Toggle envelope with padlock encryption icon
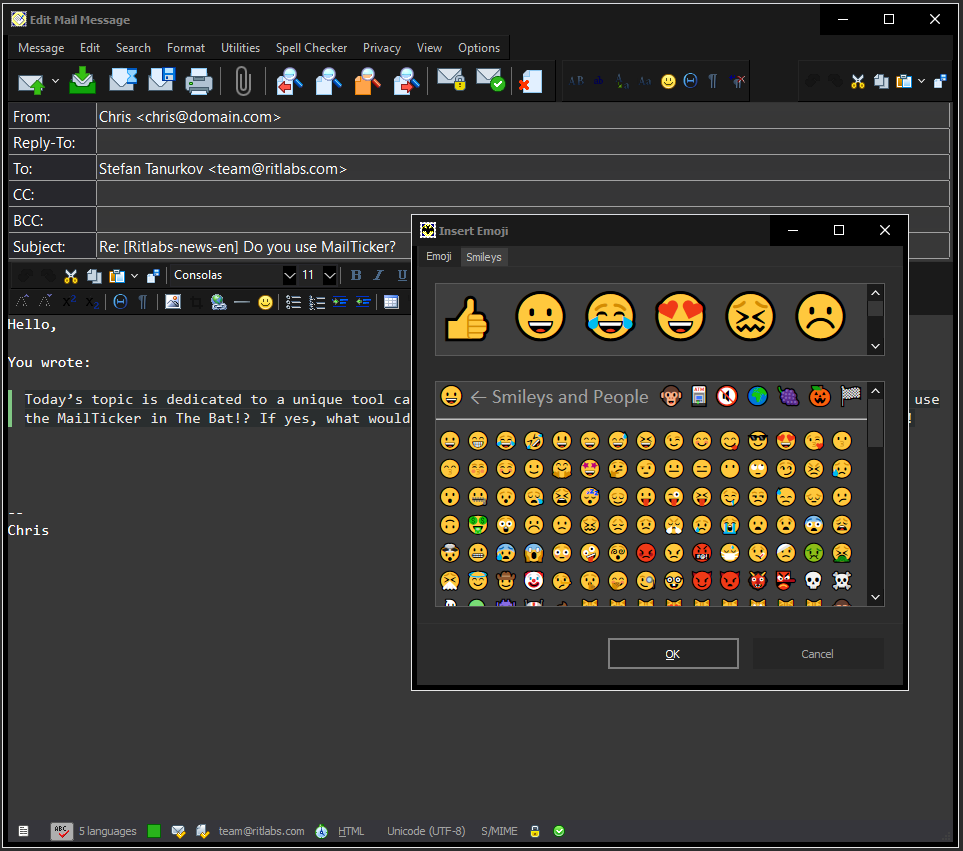 (x=451, y=80)
